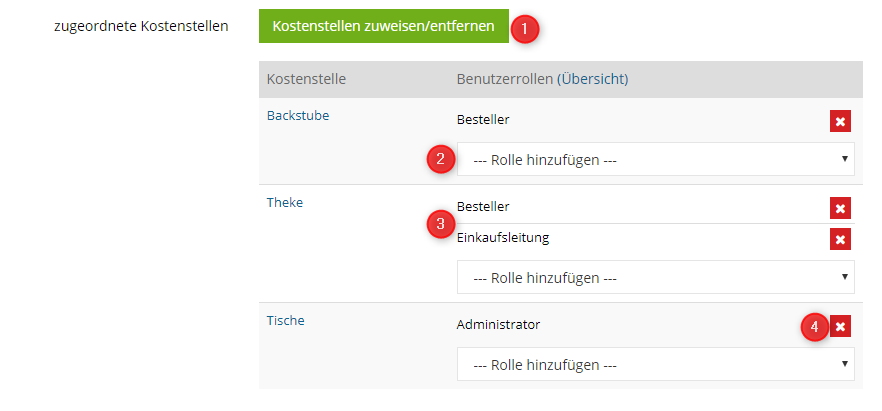882x411 pixels.
Task: Expand Theke 'Rolle hinzufügen' dropdown
Action: pos(655,277)
